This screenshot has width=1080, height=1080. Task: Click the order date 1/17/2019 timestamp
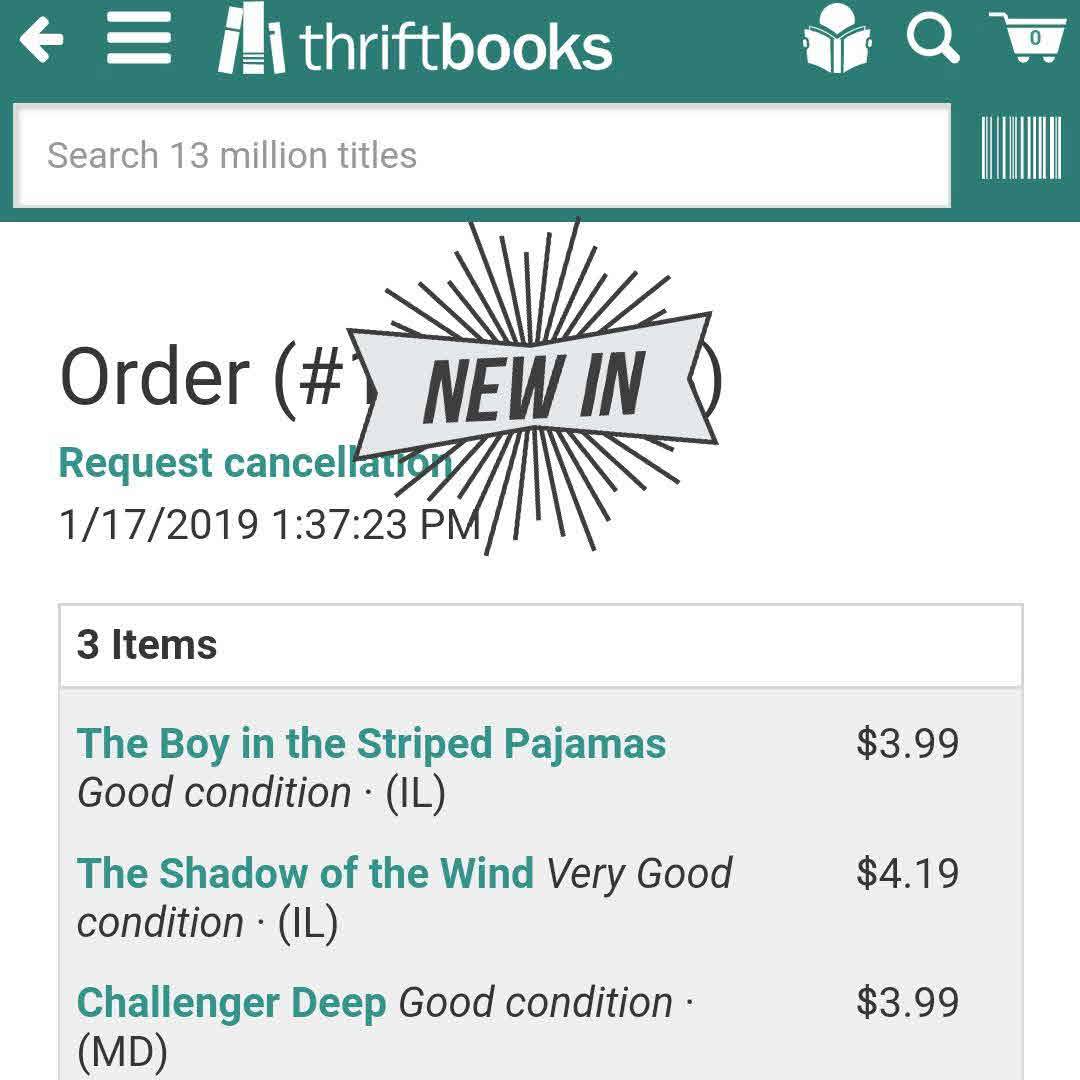click(x=270, y=524)
